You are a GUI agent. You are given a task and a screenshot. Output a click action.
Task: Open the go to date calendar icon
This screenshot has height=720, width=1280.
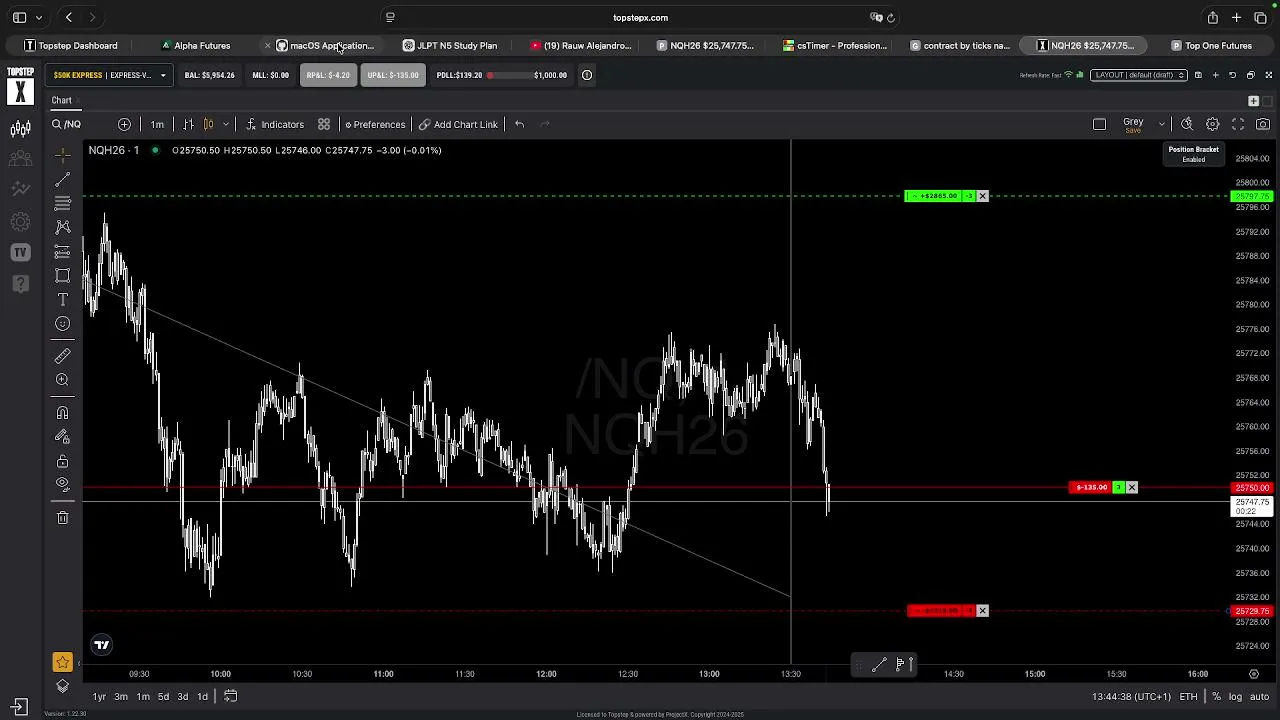point(230,696)
